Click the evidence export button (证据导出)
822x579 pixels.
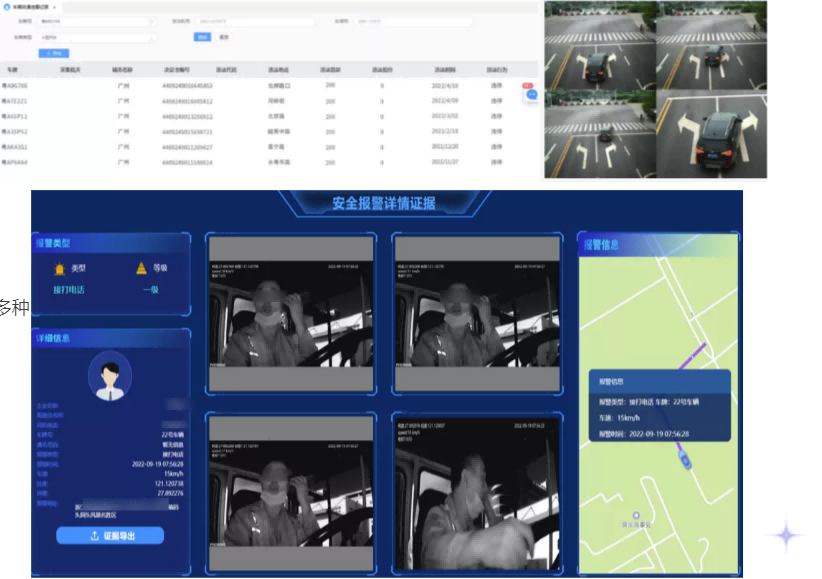click(x=110, y=535)
